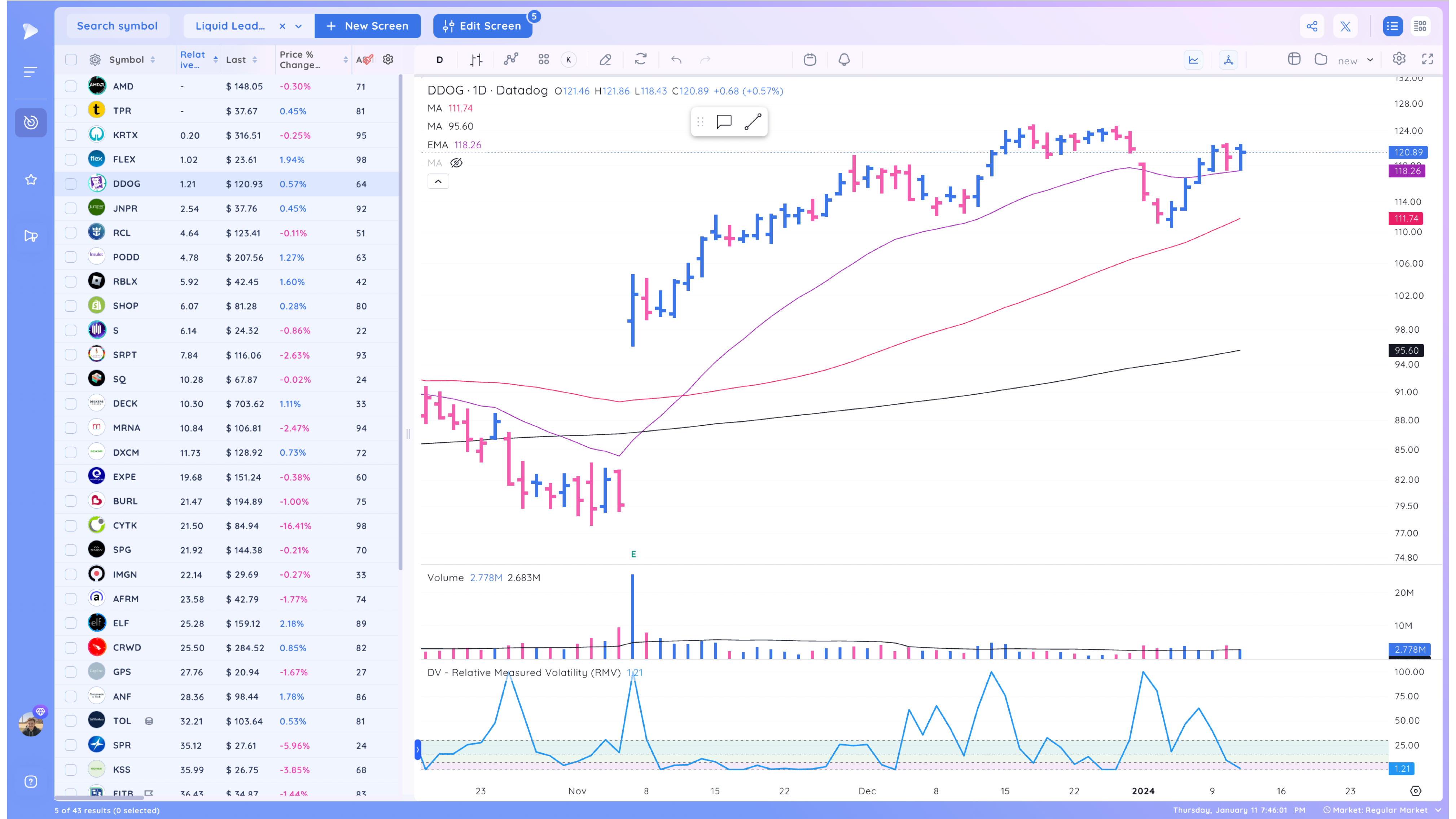Open the chart layout panel icon
The height and width of the screenshot is (819, 1456).
(x=1294, y=59)
